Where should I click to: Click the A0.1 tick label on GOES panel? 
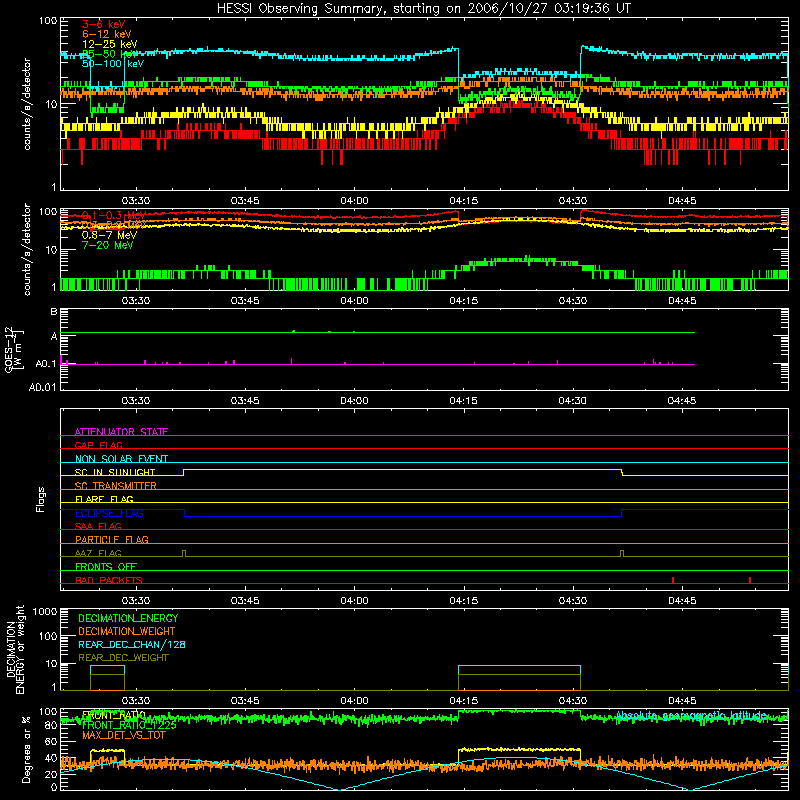pyautogui.click(x=46, y=364)
